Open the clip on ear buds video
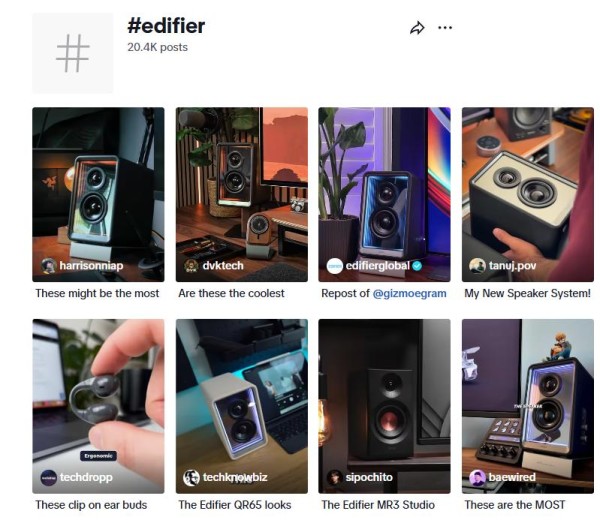This screenshot has width=600, height=523. click(x=98, y=406)
